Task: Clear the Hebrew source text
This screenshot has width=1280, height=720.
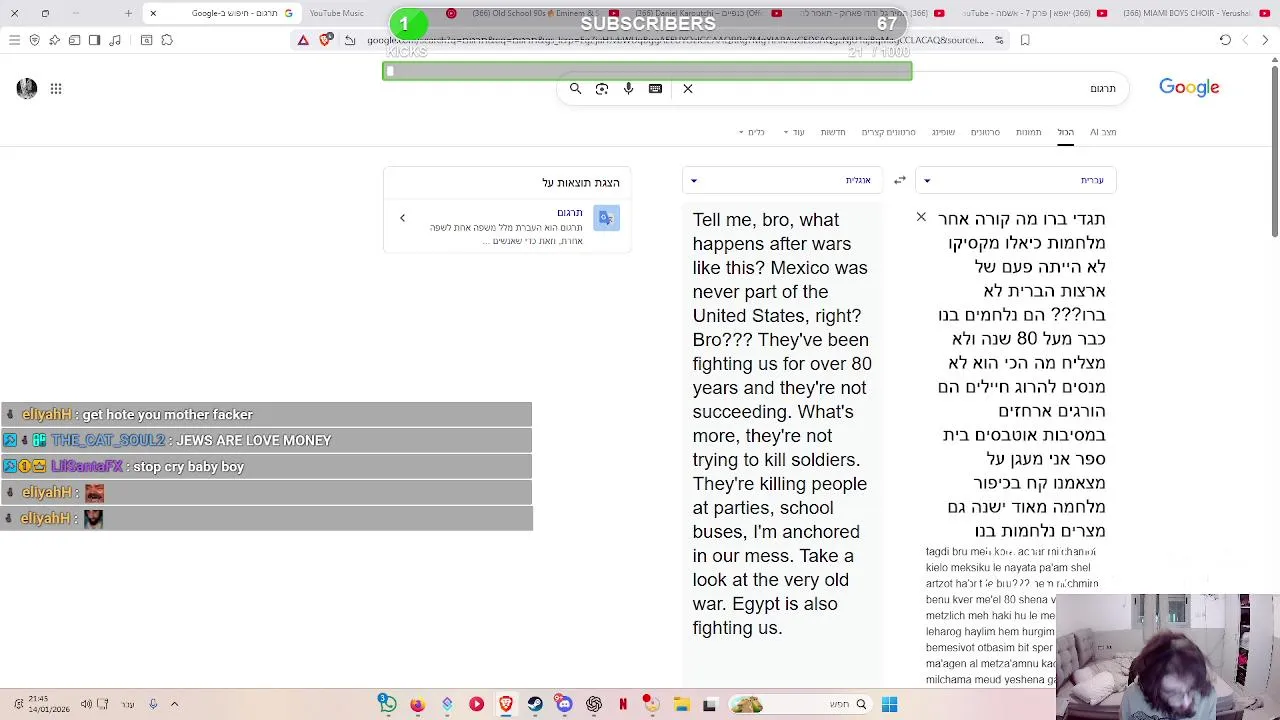Action: 921,217
